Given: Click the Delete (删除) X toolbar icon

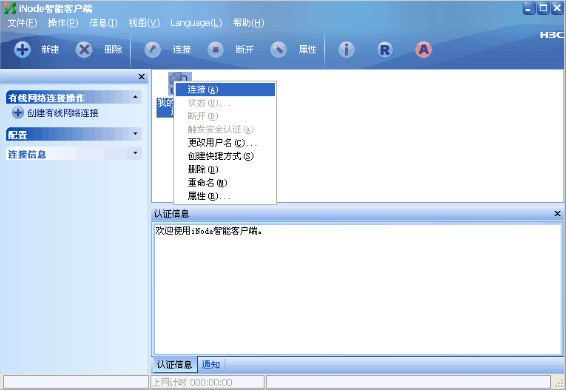Looking at the screenshot, I should (84, 49).
